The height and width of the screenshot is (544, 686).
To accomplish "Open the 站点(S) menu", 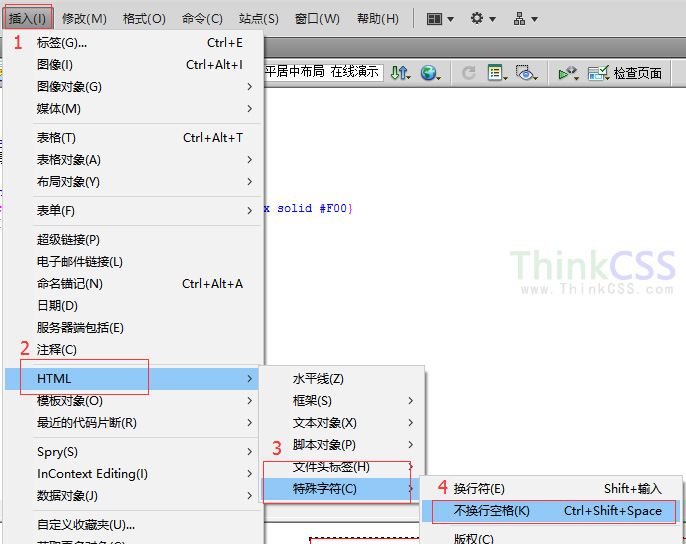I will pos(259,19).
